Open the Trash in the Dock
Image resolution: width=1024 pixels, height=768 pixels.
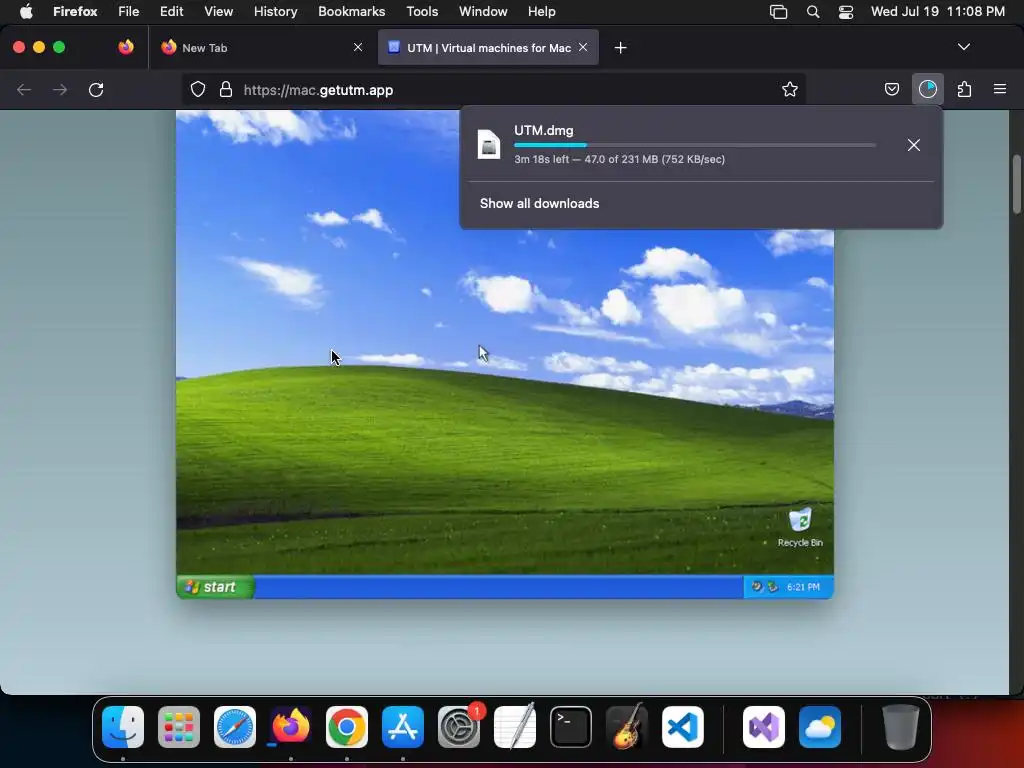click(901, 726)
